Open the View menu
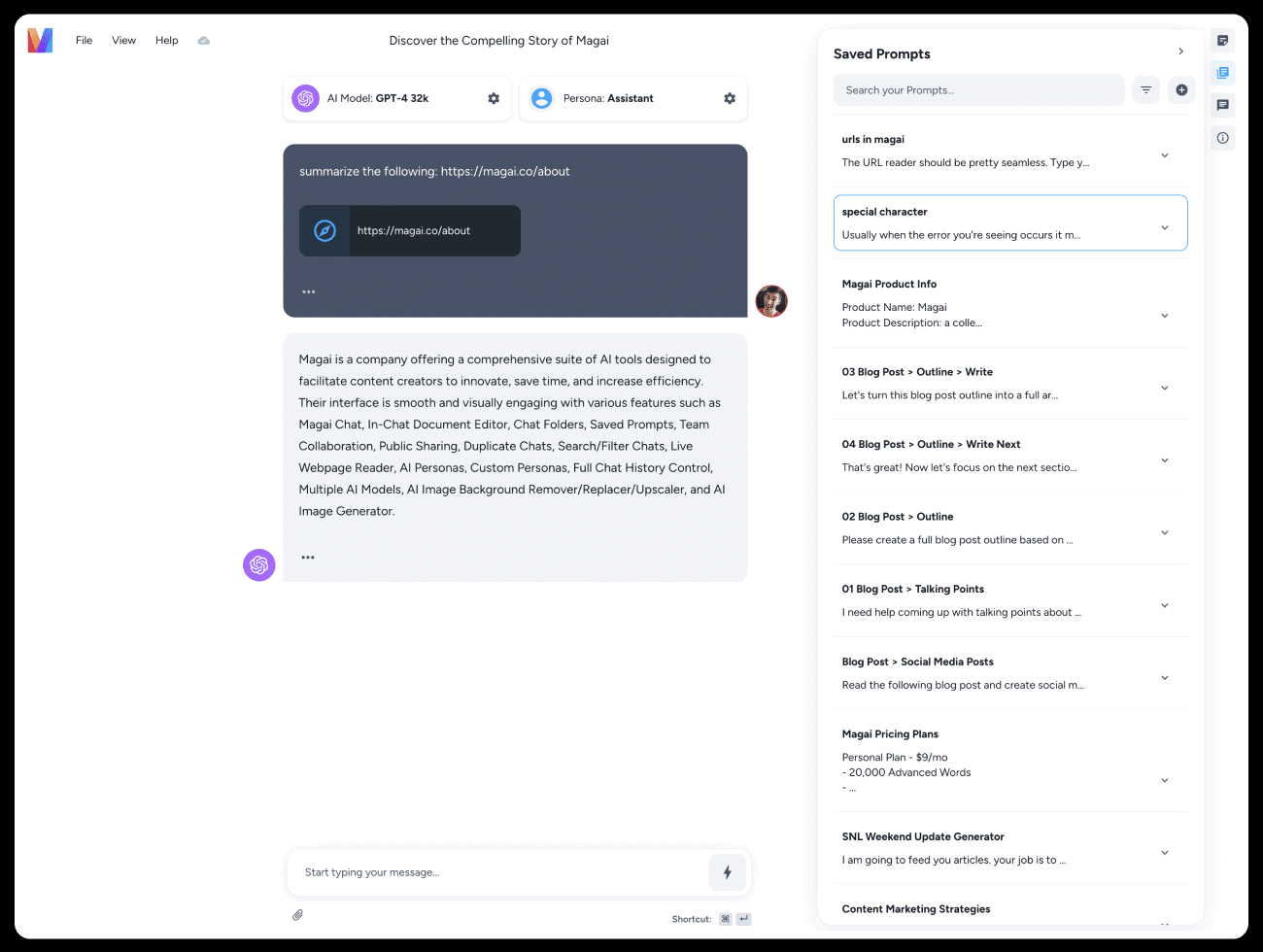 click(x=123, y=41)
